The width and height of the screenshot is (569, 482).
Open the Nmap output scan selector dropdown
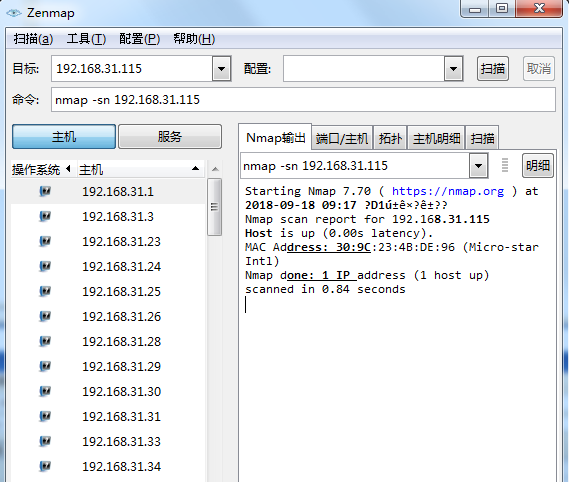[x=478, y=166]
